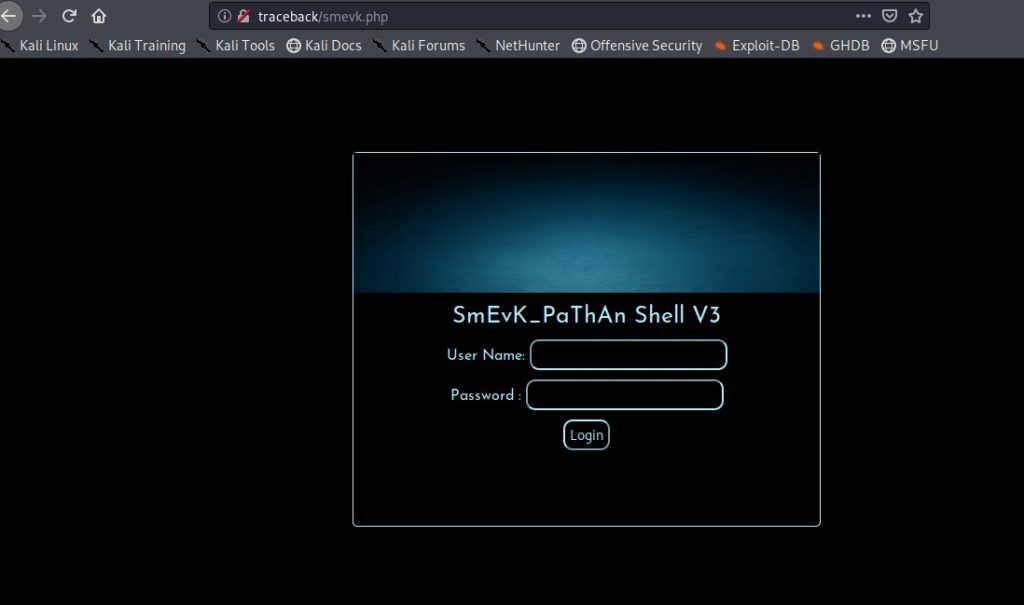Click the insecure connection padlock icon
The height and width of the screenshot is (605, 1024).
tap(244, 16)
